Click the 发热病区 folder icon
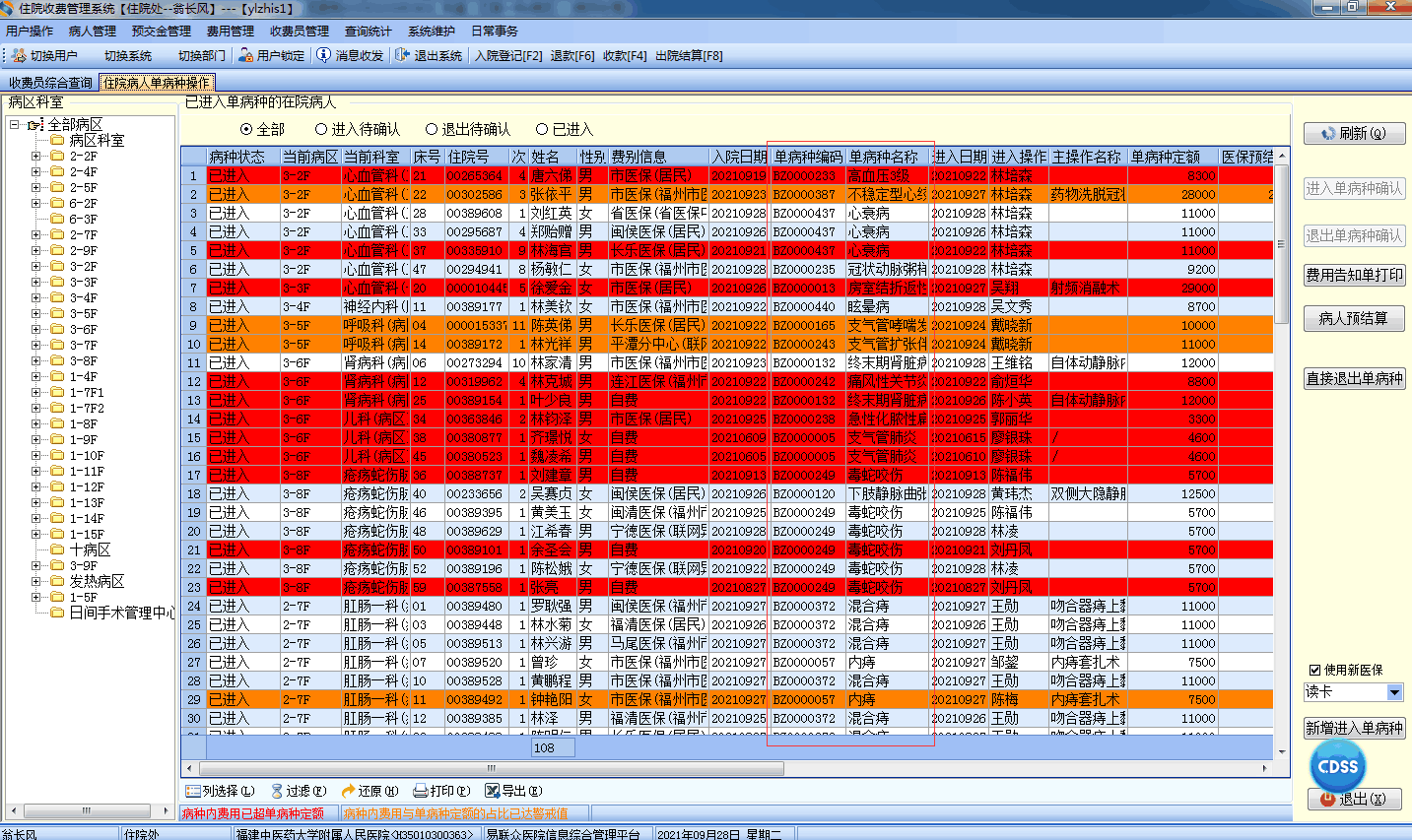The width and height of the screenshot is (1412, 840). click(57, 581)
